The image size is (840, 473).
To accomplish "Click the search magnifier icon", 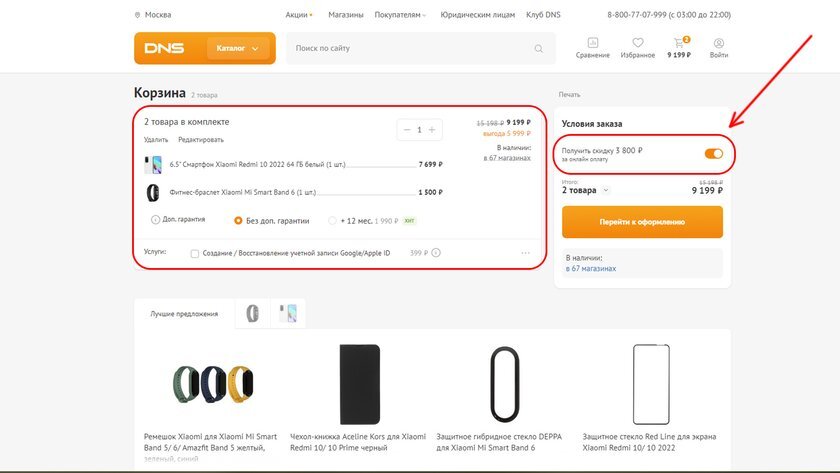I will point(538,49).
